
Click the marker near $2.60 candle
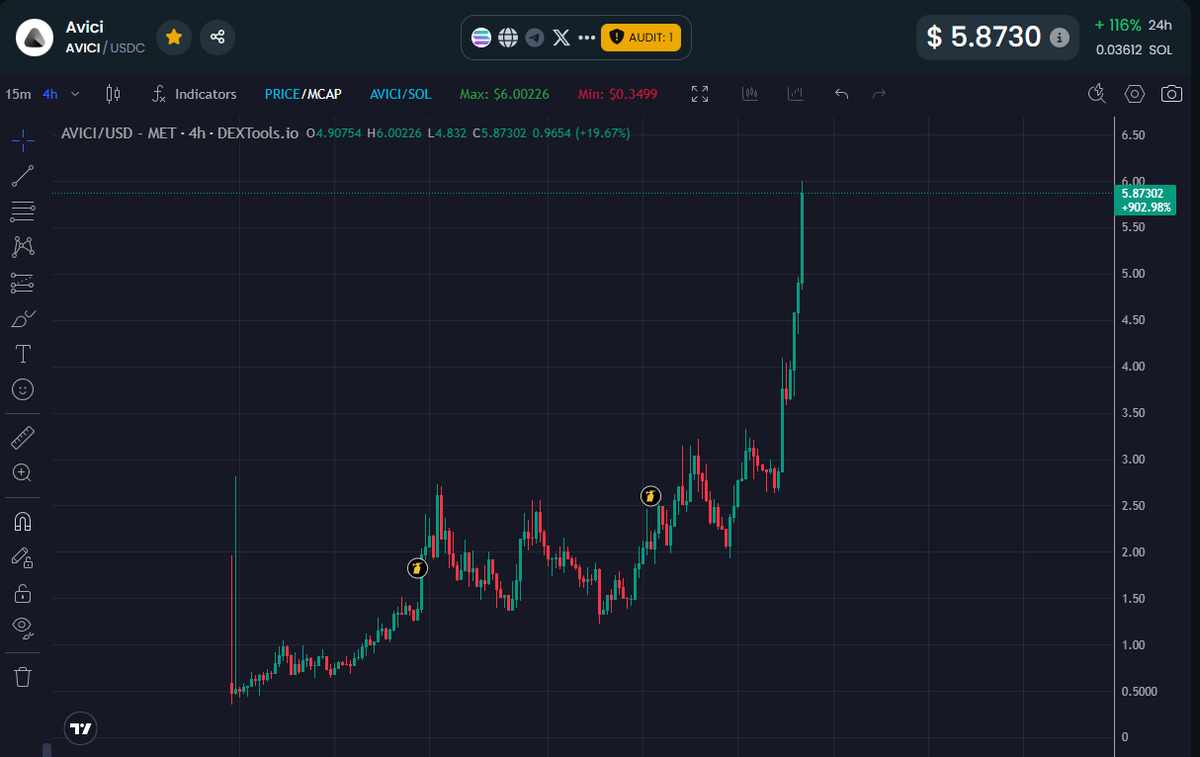[x=650, y=496]
